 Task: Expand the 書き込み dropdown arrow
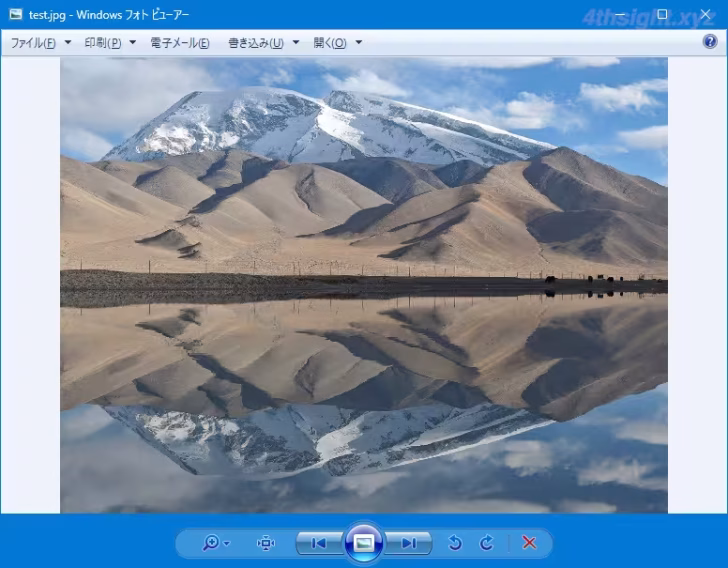click(x=296, y=42)
